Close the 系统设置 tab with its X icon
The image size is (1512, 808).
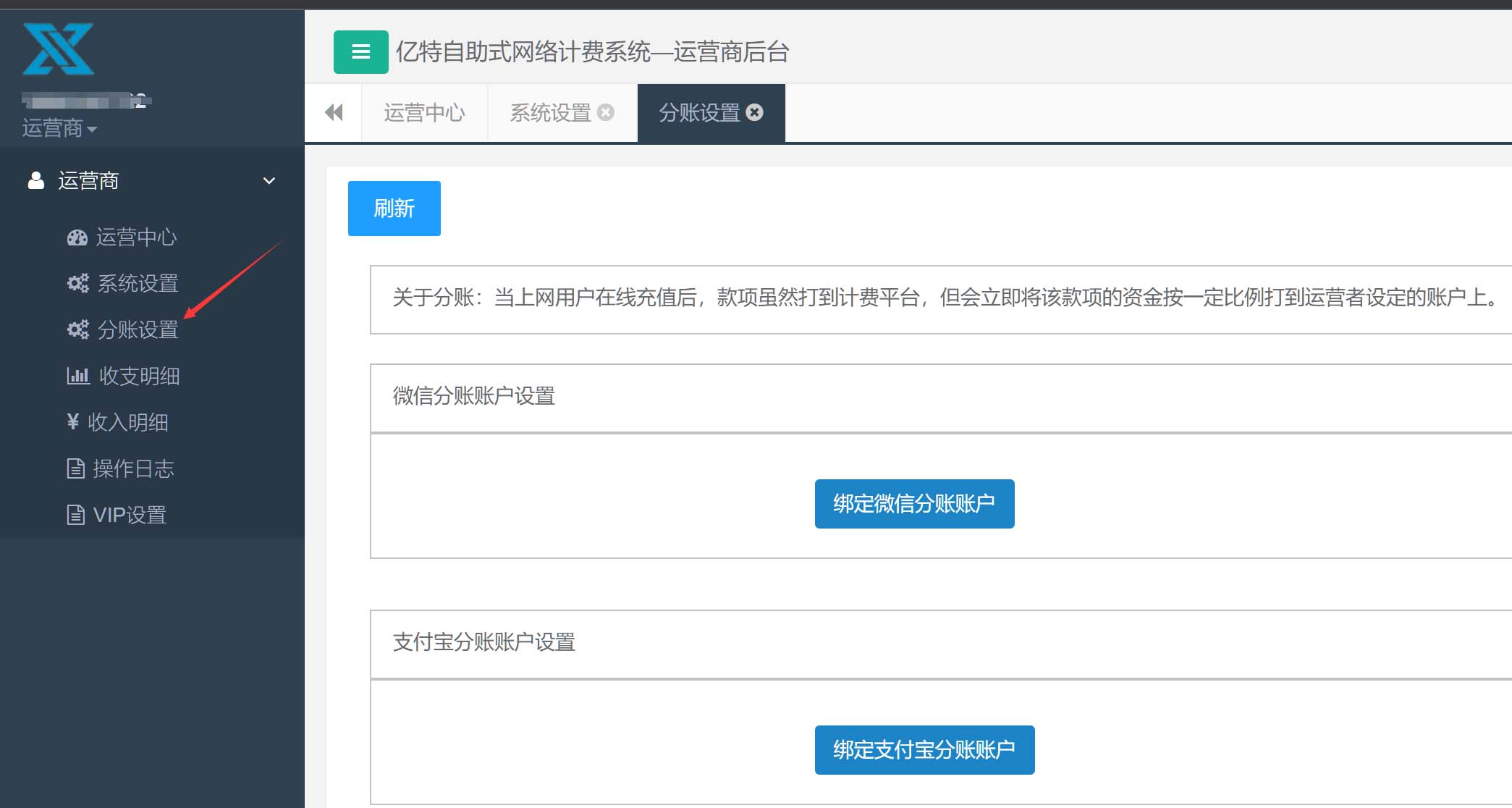coord(606,112)
